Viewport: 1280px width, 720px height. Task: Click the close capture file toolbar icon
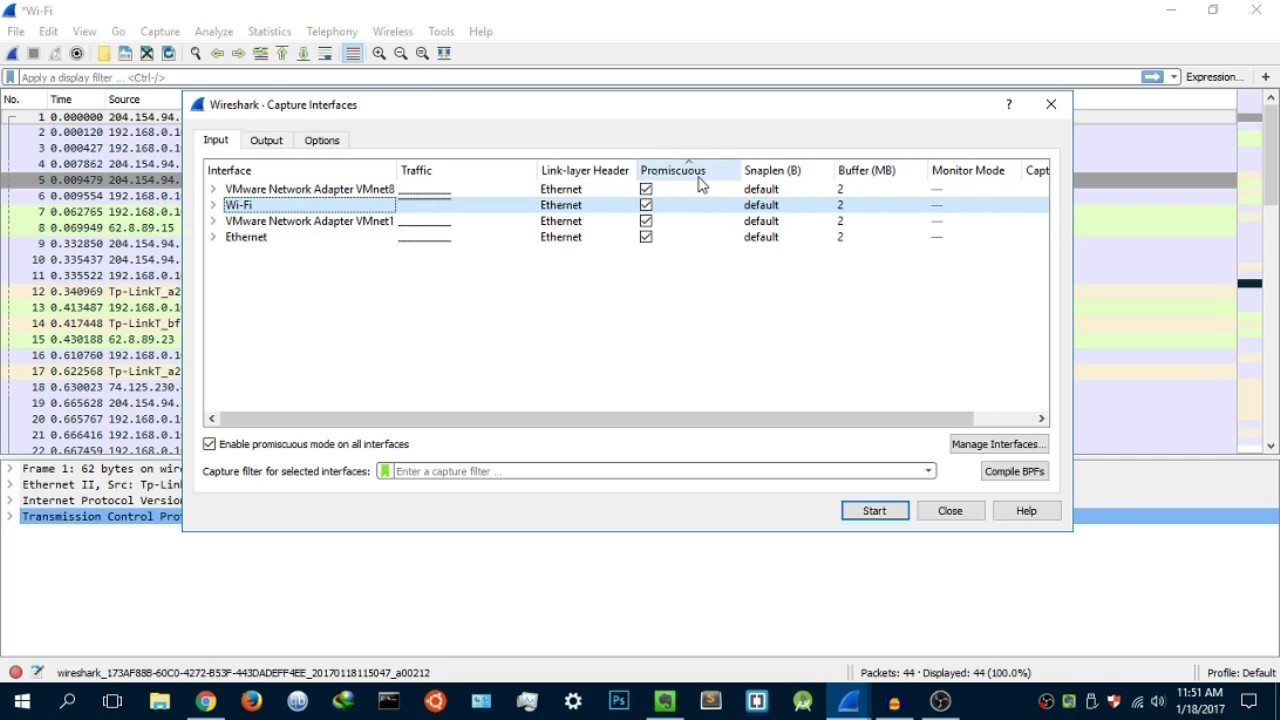tap(147, 54)
